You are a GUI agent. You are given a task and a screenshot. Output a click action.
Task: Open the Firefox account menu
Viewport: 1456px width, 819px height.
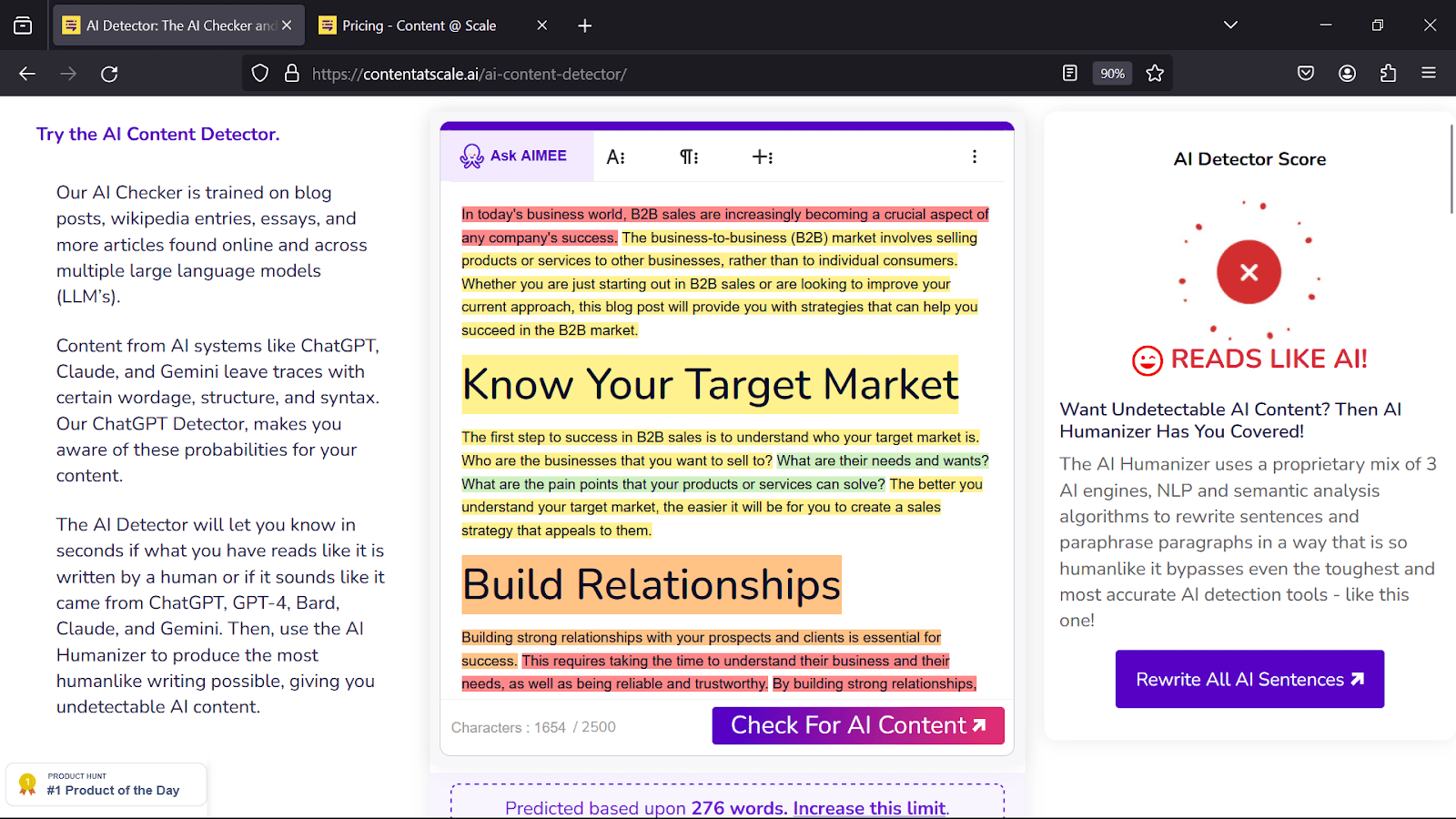click(1347, 74)
